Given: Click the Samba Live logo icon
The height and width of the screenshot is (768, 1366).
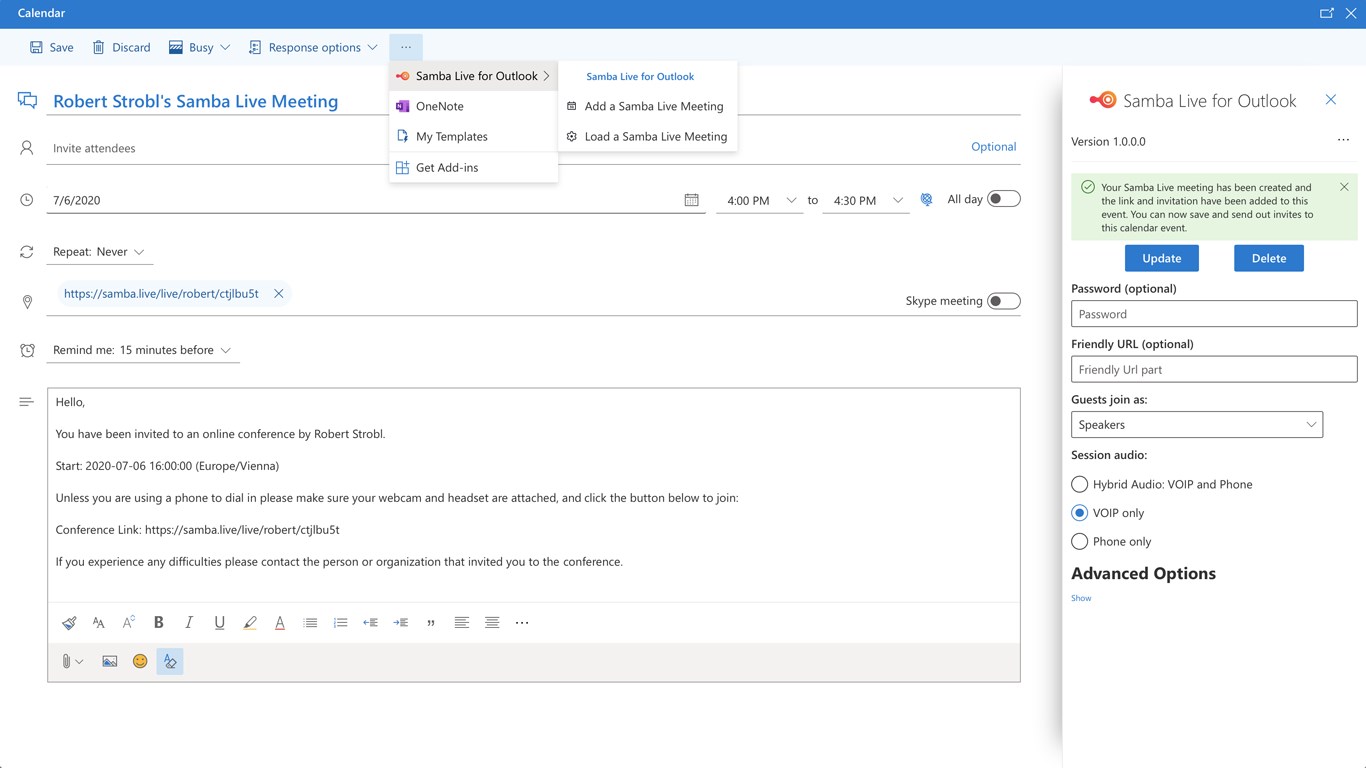Looking at the screenshot, I should [x=1102, y=100].
